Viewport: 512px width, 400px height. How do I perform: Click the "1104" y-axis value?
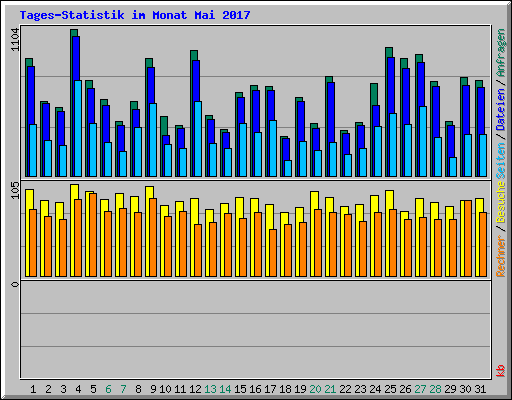(x=15, y=40)
